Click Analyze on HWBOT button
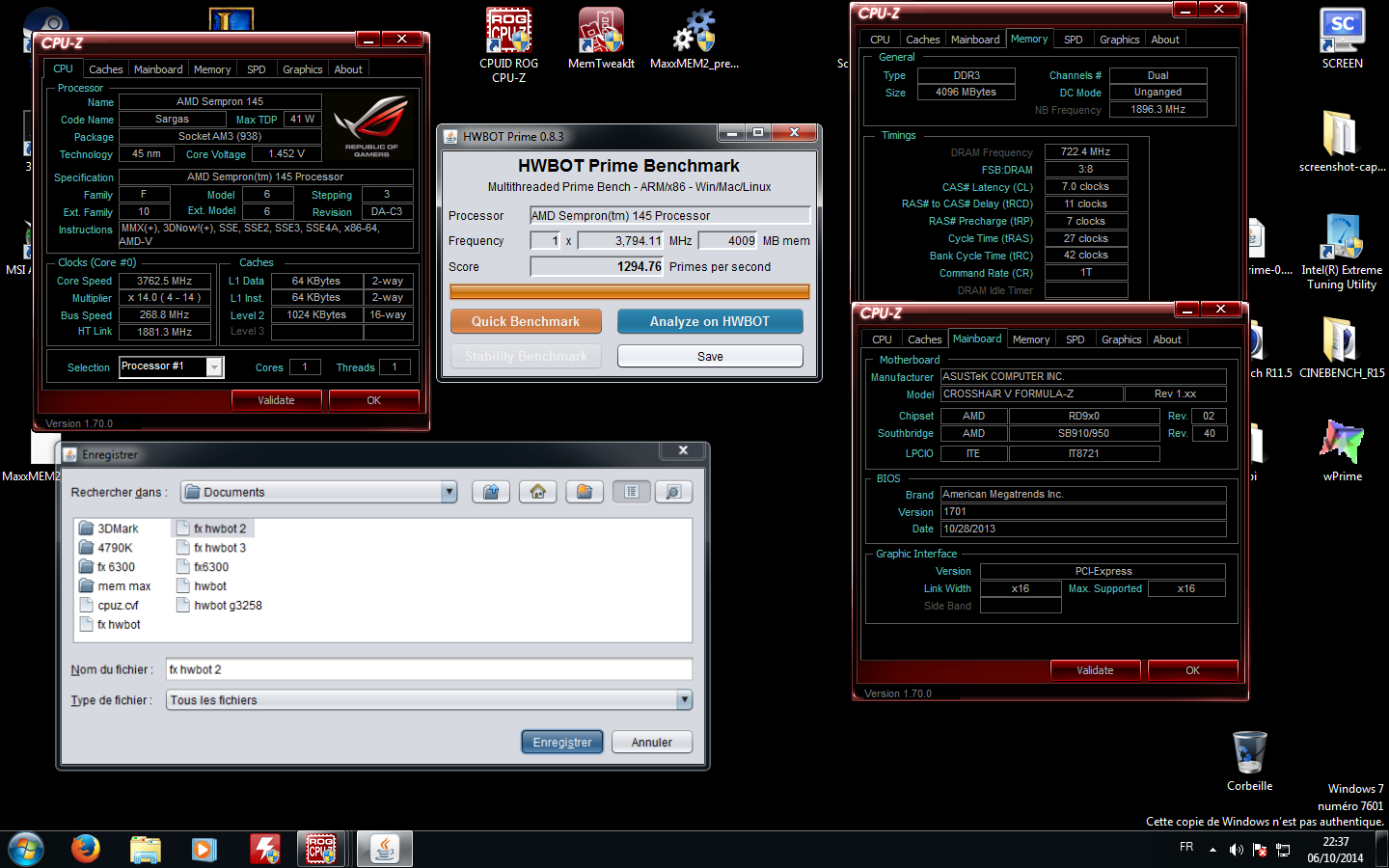 point(710,321)
